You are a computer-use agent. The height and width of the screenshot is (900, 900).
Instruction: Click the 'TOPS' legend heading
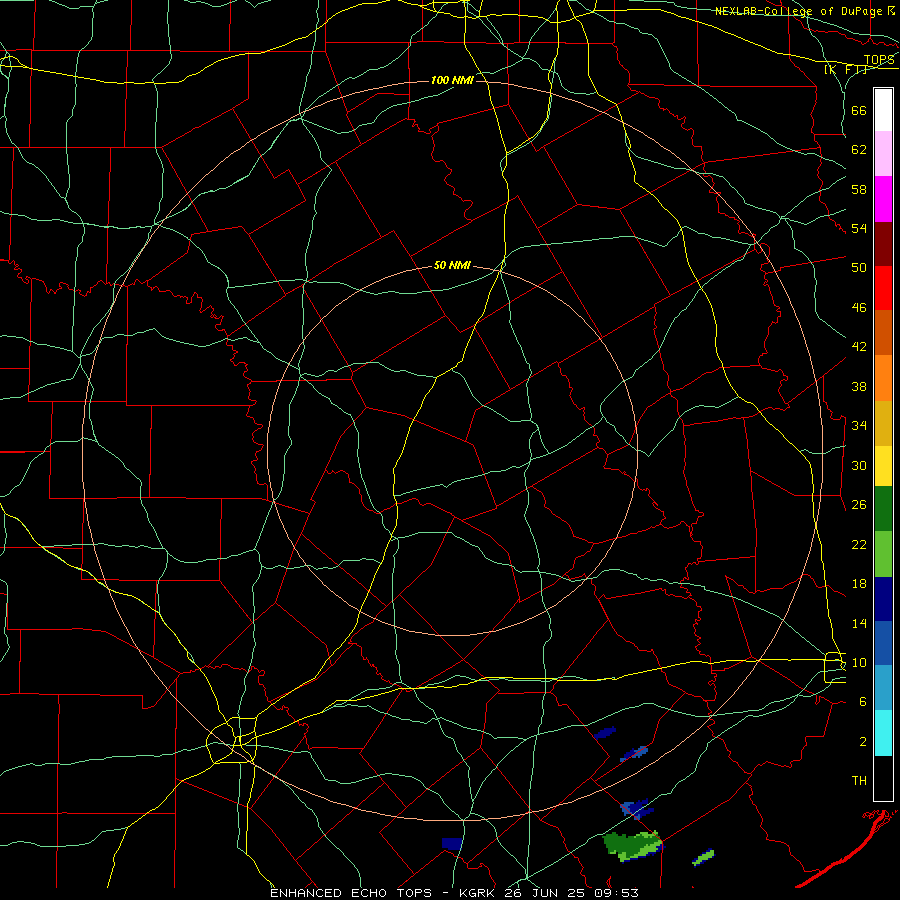[879, 60]
